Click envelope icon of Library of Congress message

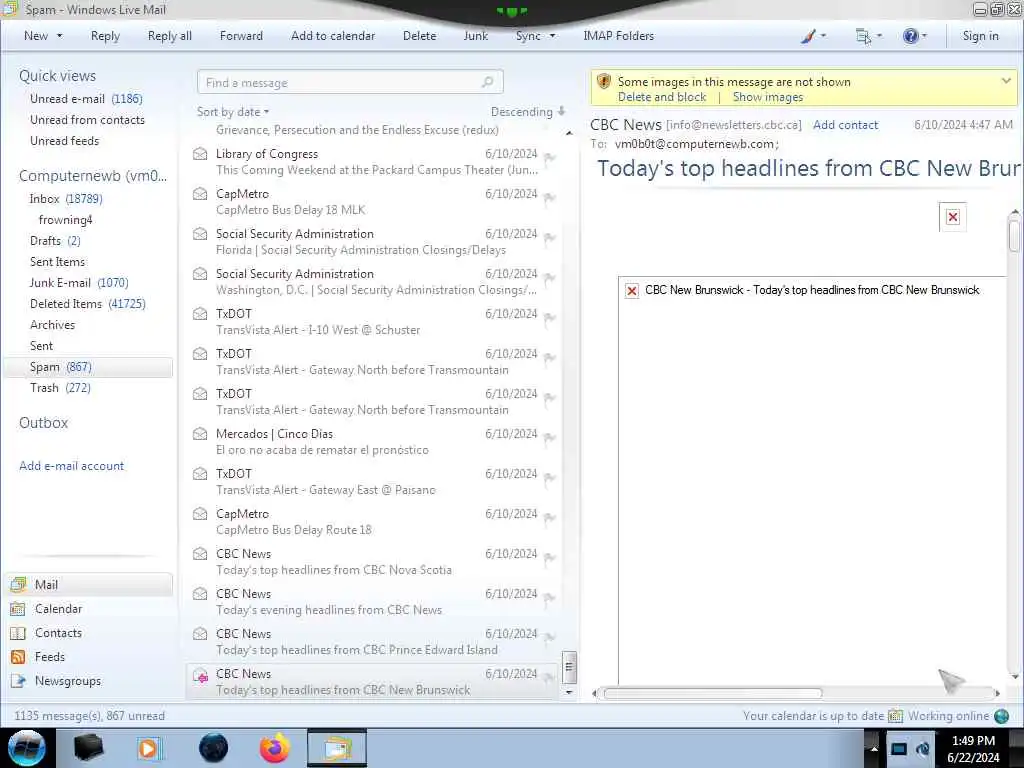[x=200, y=154]
